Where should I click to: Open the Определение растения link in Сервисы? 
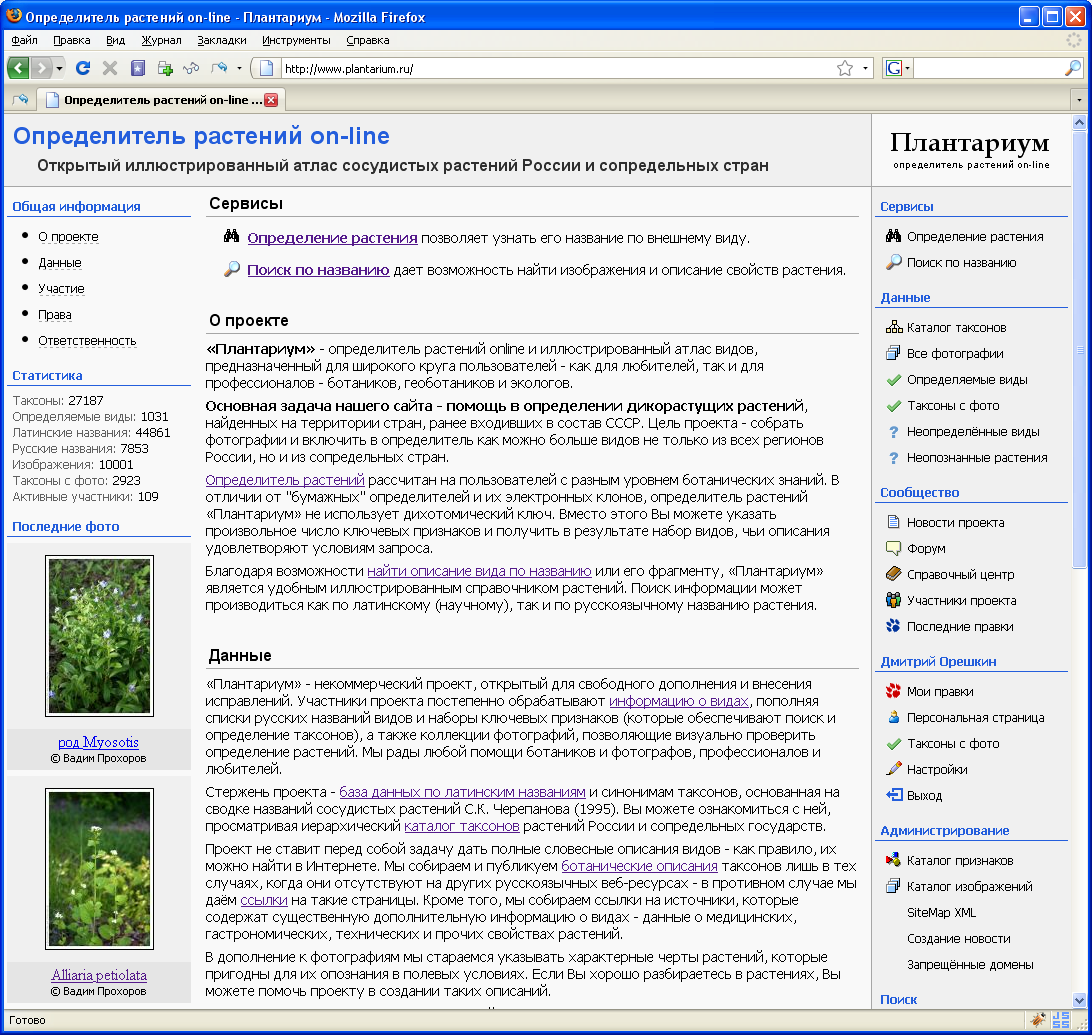tap(332, 238)
